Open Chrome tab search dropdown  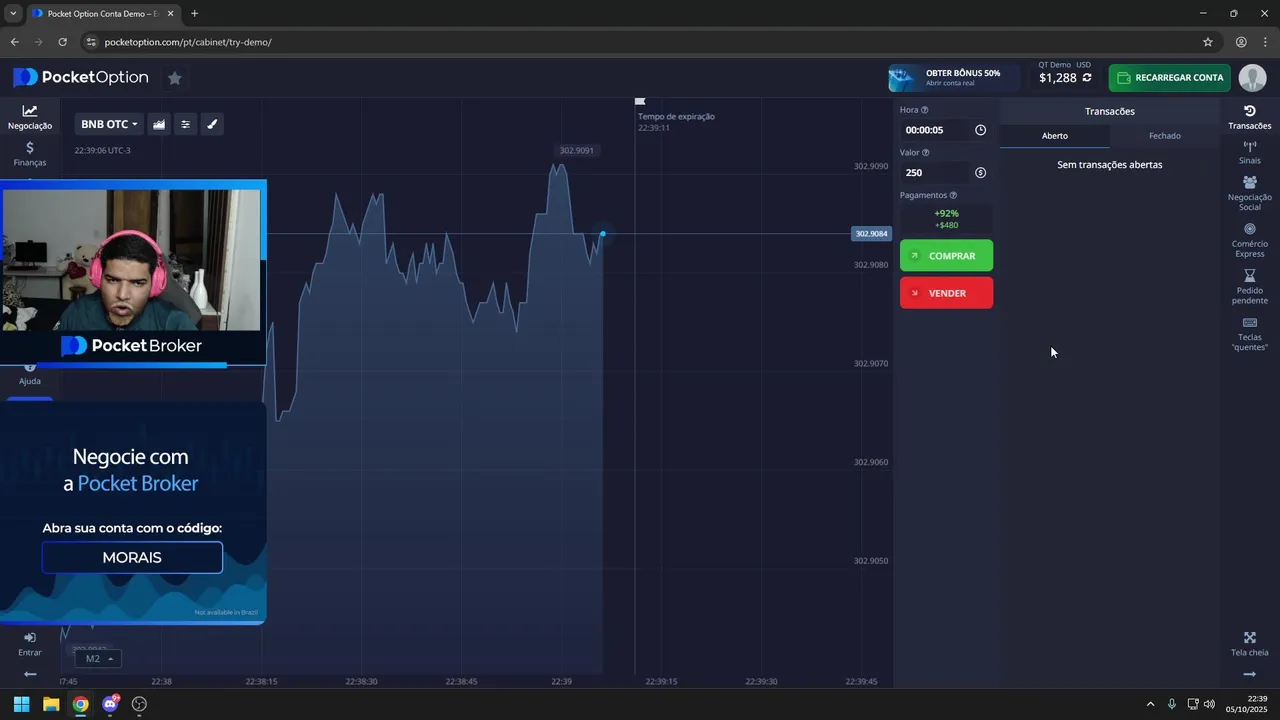(x=13, y=13)
